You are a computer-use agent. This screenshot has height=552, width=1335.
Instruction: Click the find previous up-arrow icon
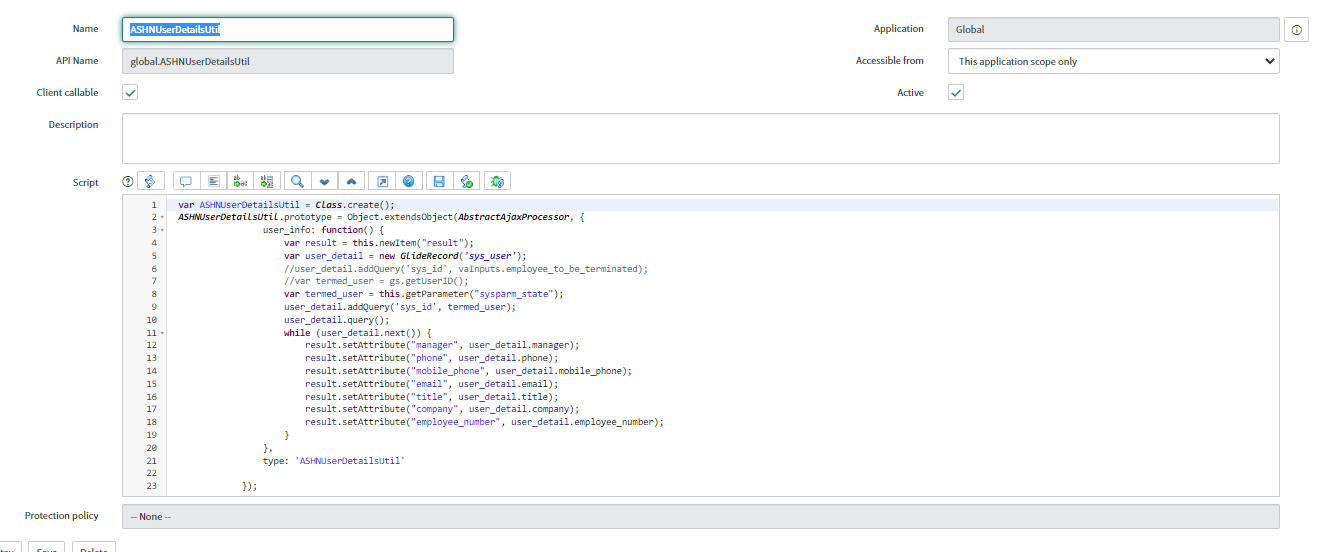coord(350,181)
